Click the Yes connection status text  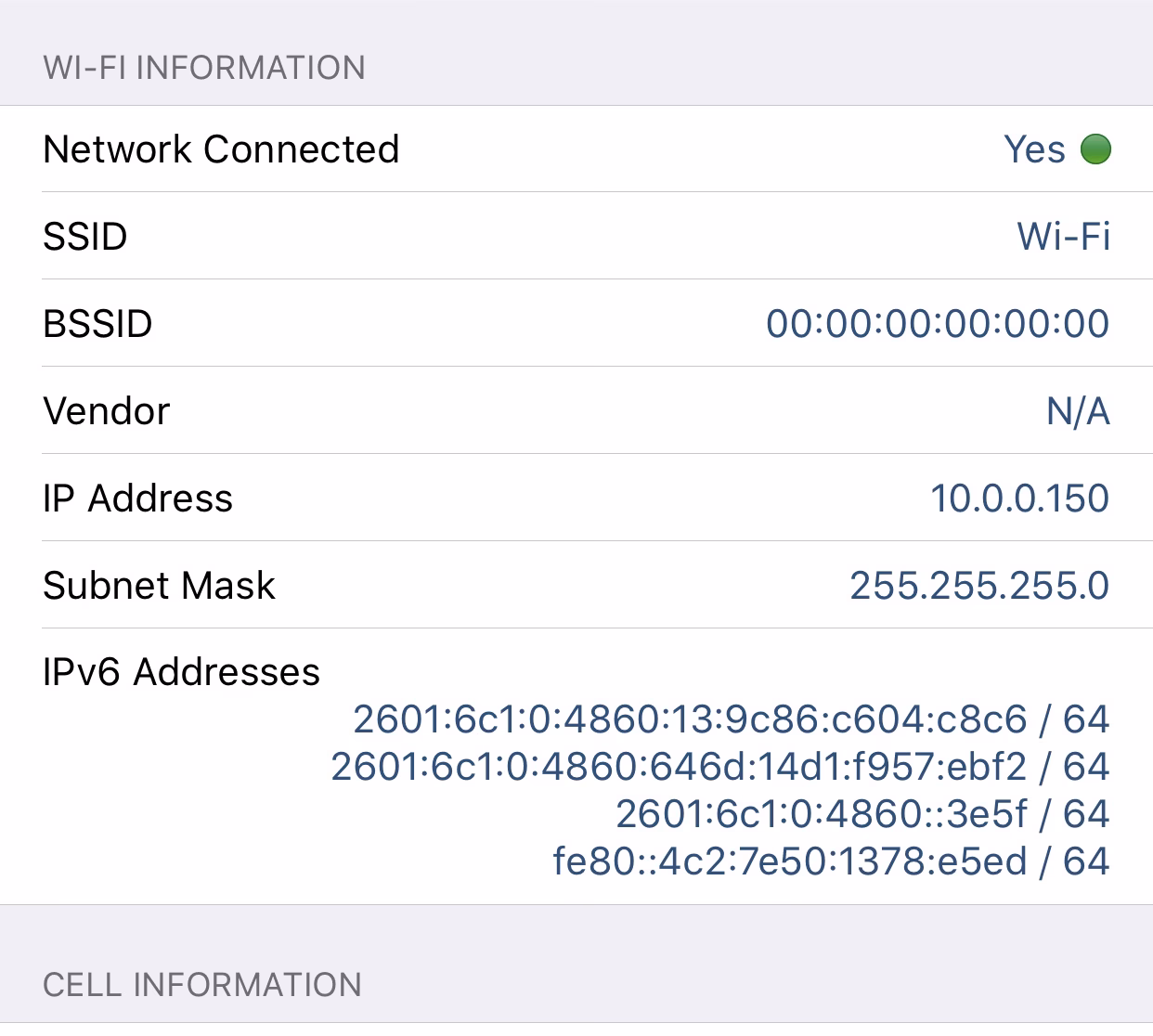(x=1033, y=149)
